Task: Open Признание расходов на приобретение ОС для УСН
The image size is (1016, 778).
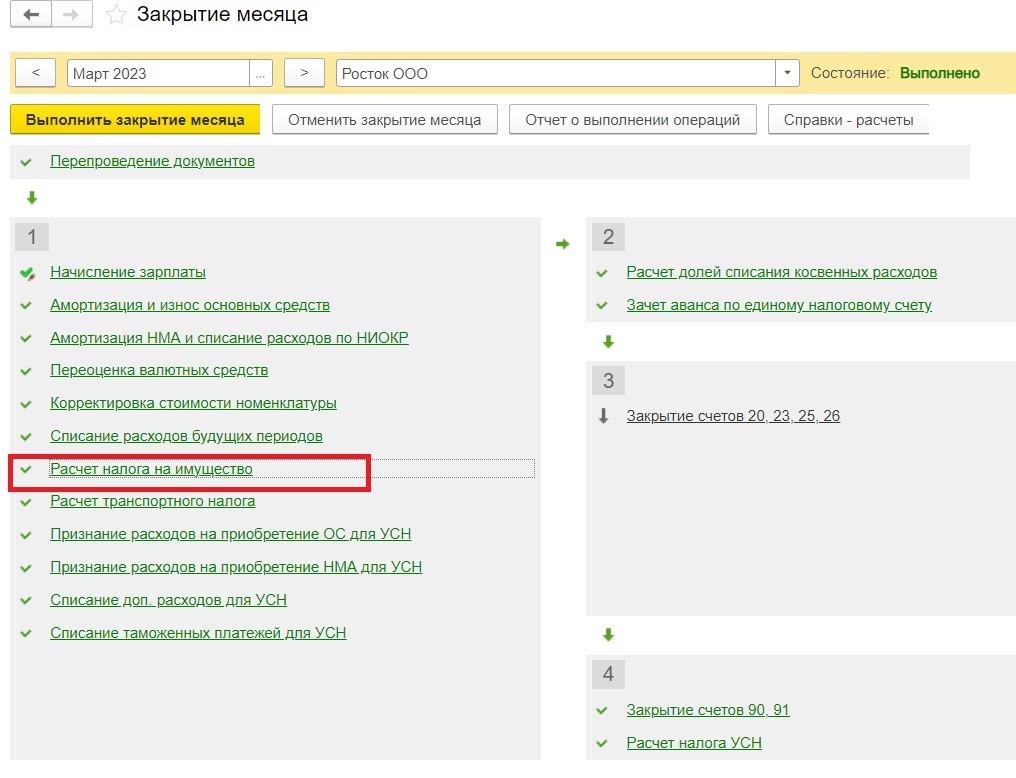Action: click(x=231, y=534)
